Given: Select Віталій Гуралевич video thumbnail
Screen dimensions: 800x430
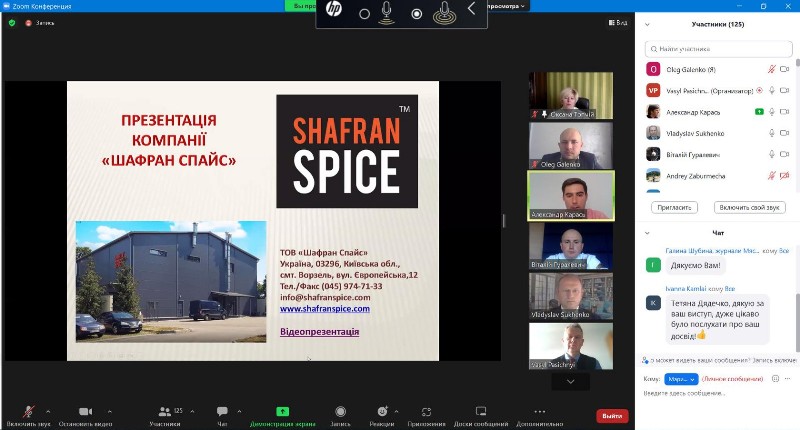Looking at the screenshot, I should (x=570, y=246).
